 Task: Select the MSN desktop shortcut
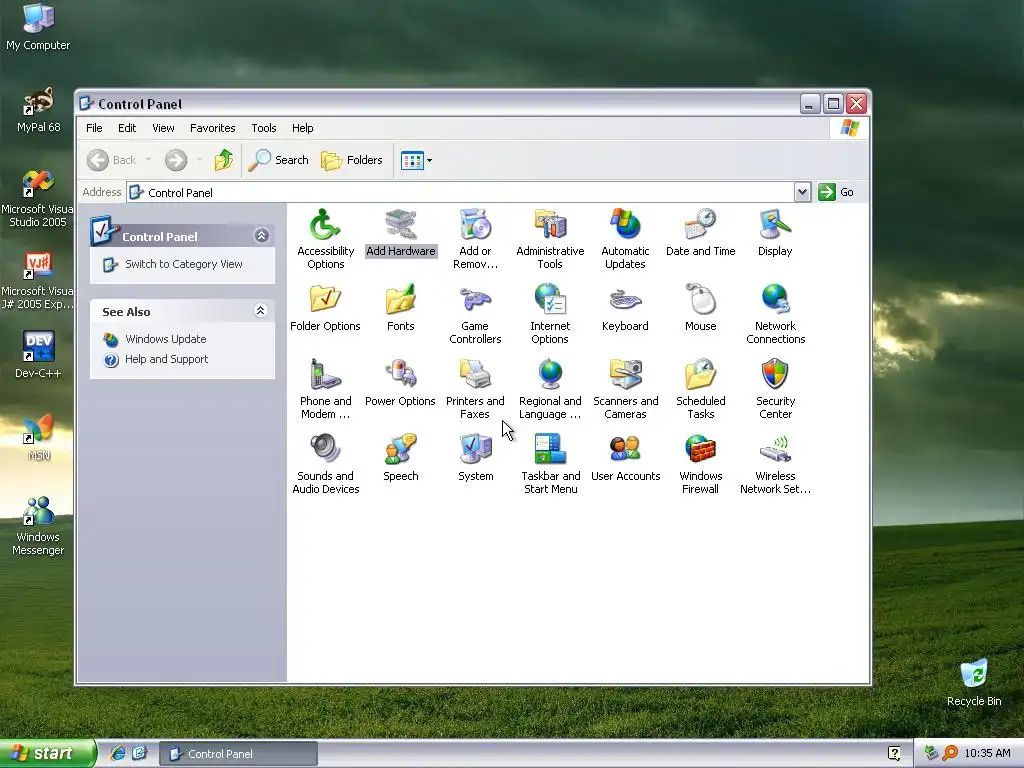[x=38, y=436]
